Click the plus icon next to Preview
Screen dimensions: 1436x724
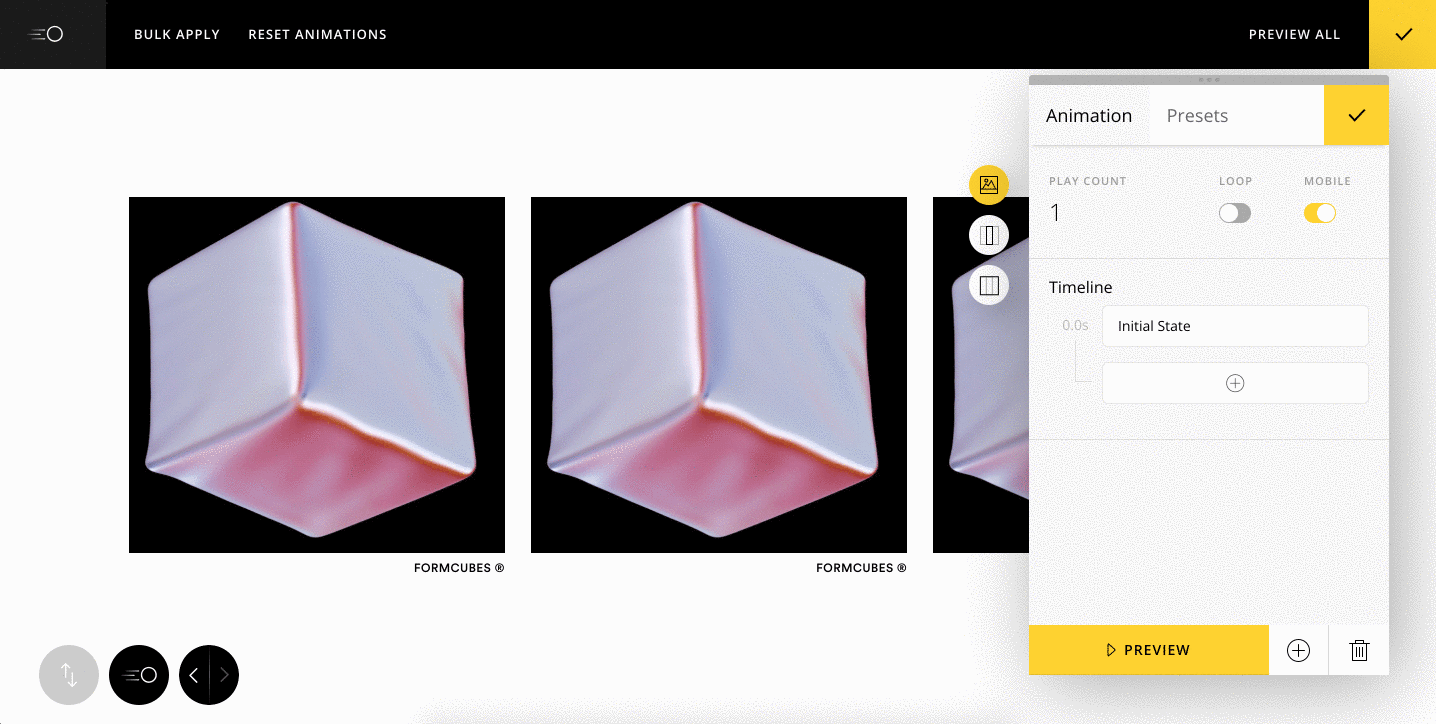[x=1298, y=650]
